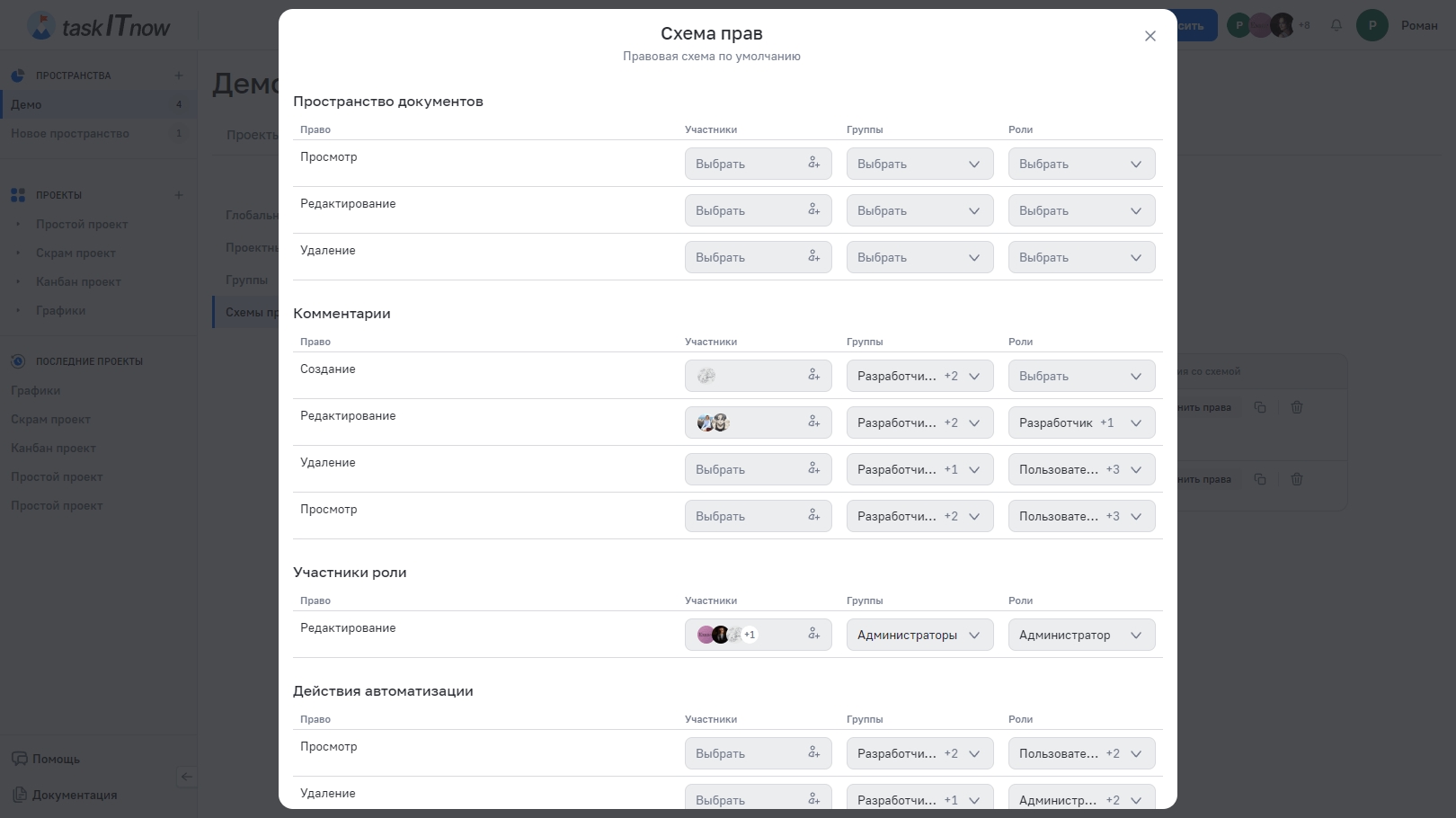This screenshot has width=1456, height=818.
Task: Open Документация link in sidebar
Action: point(75,795)
